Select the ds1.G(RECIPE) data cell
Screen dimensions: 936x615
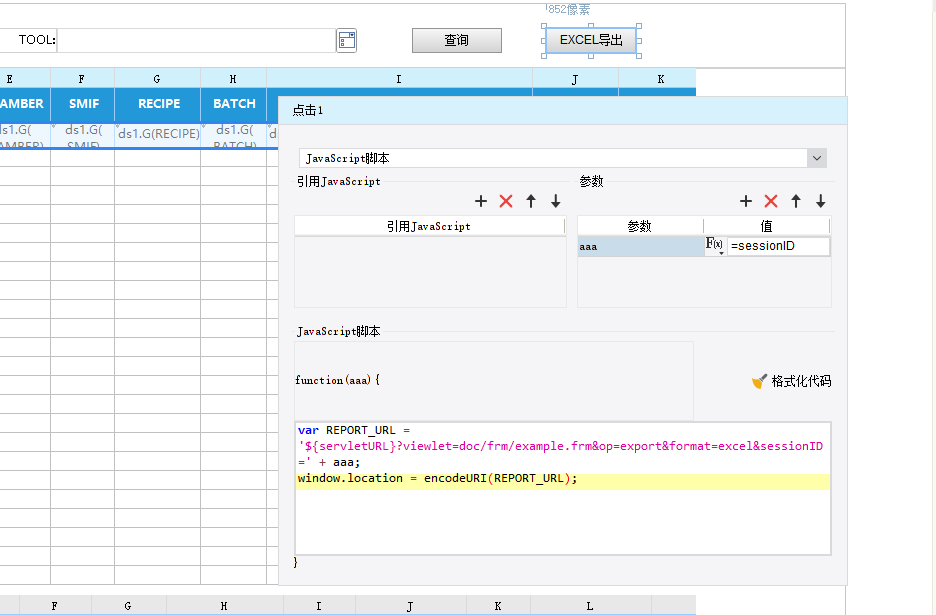click(x=158, y=134)
